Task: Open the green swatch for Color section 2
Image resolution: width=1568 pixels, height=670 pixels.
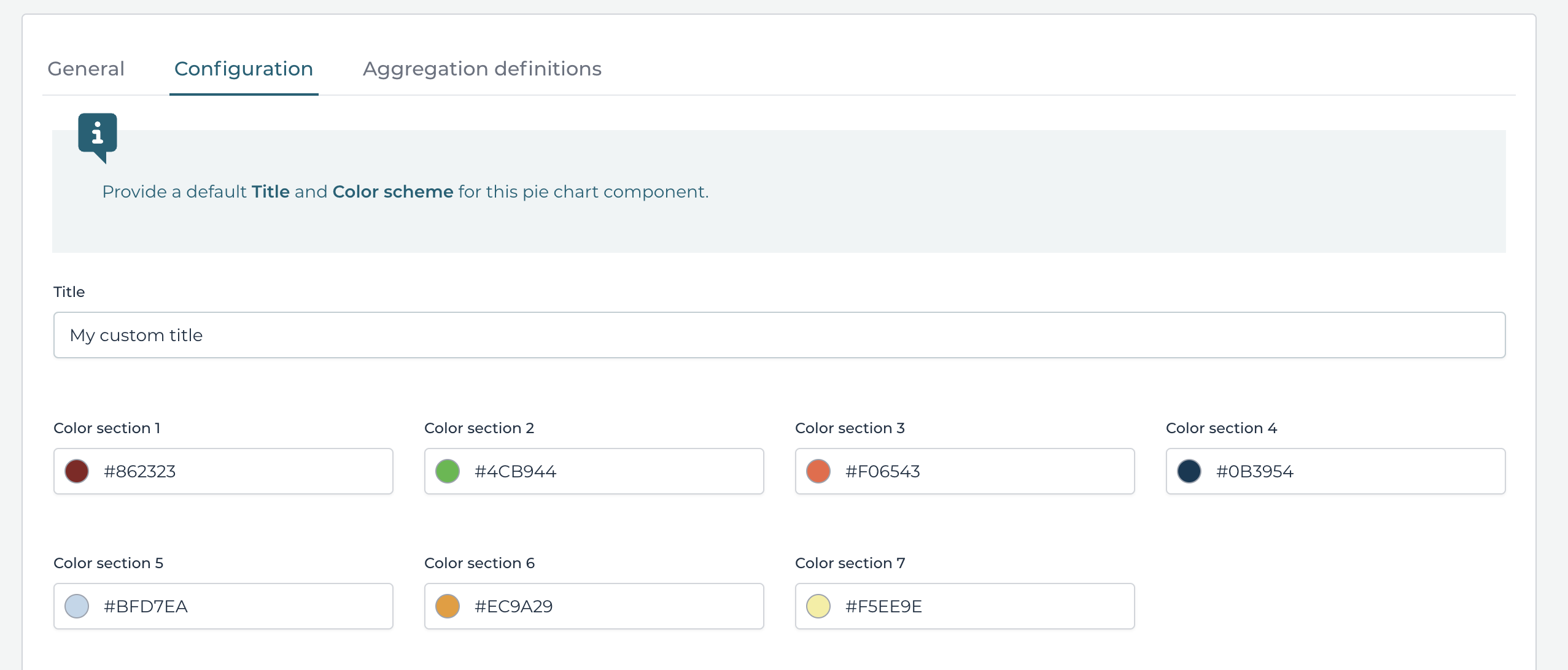Action: [448, 471]
